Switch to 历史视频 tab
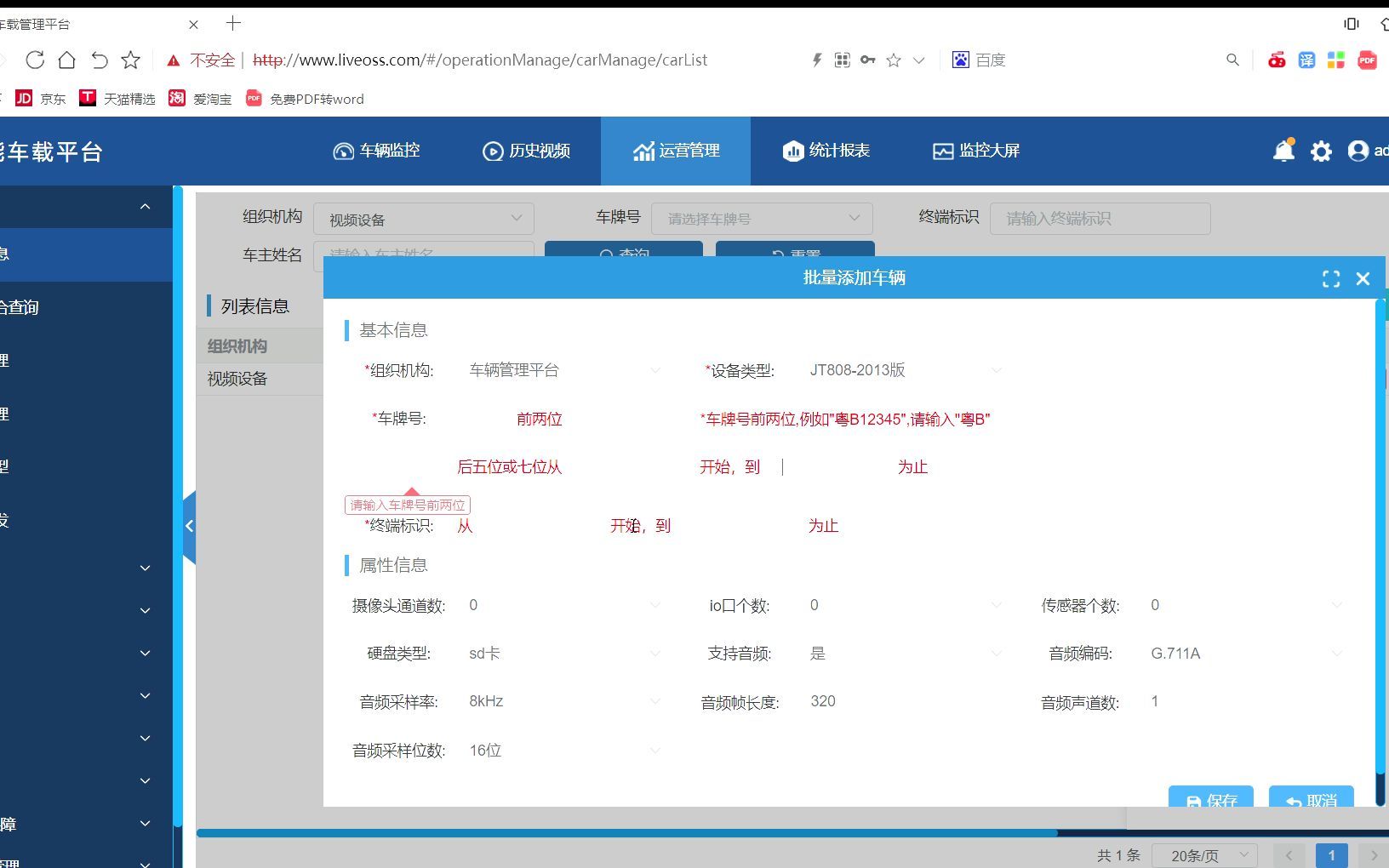Screen dimensions: 1389x868 [526, 151]
